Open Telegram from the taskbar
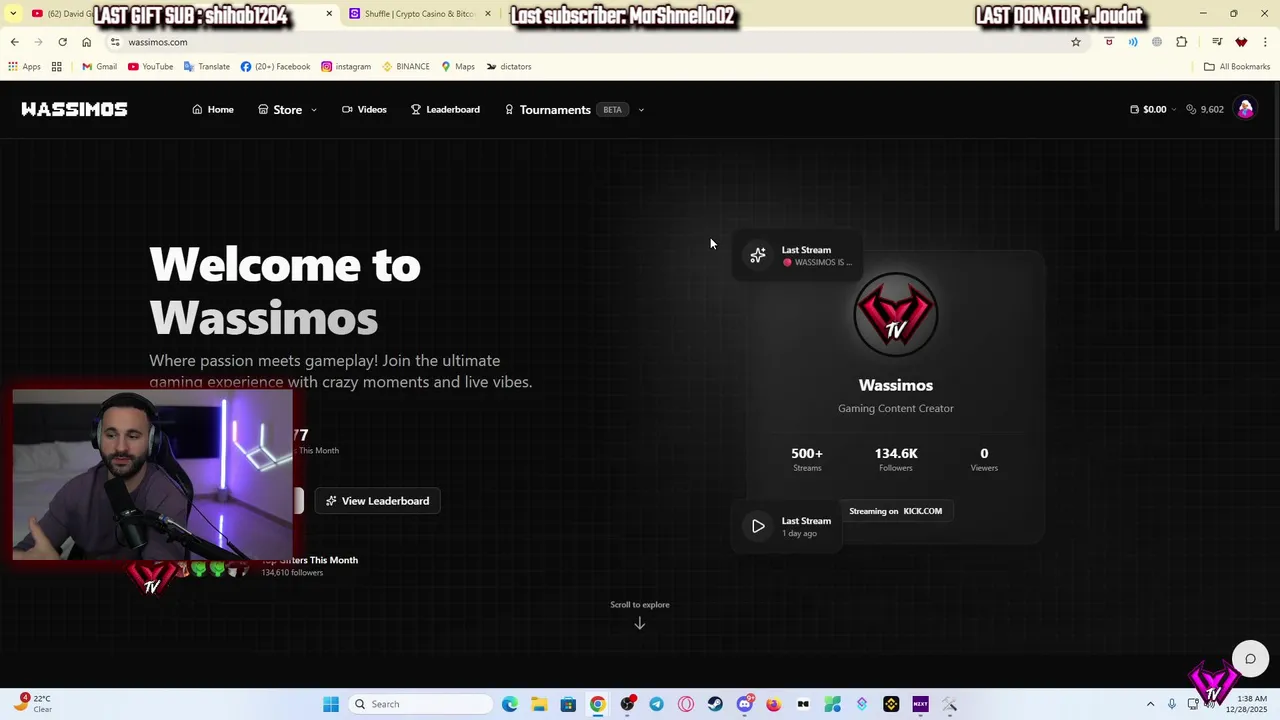The height and width of the screenshot is (720, 1280). (656, 704)
